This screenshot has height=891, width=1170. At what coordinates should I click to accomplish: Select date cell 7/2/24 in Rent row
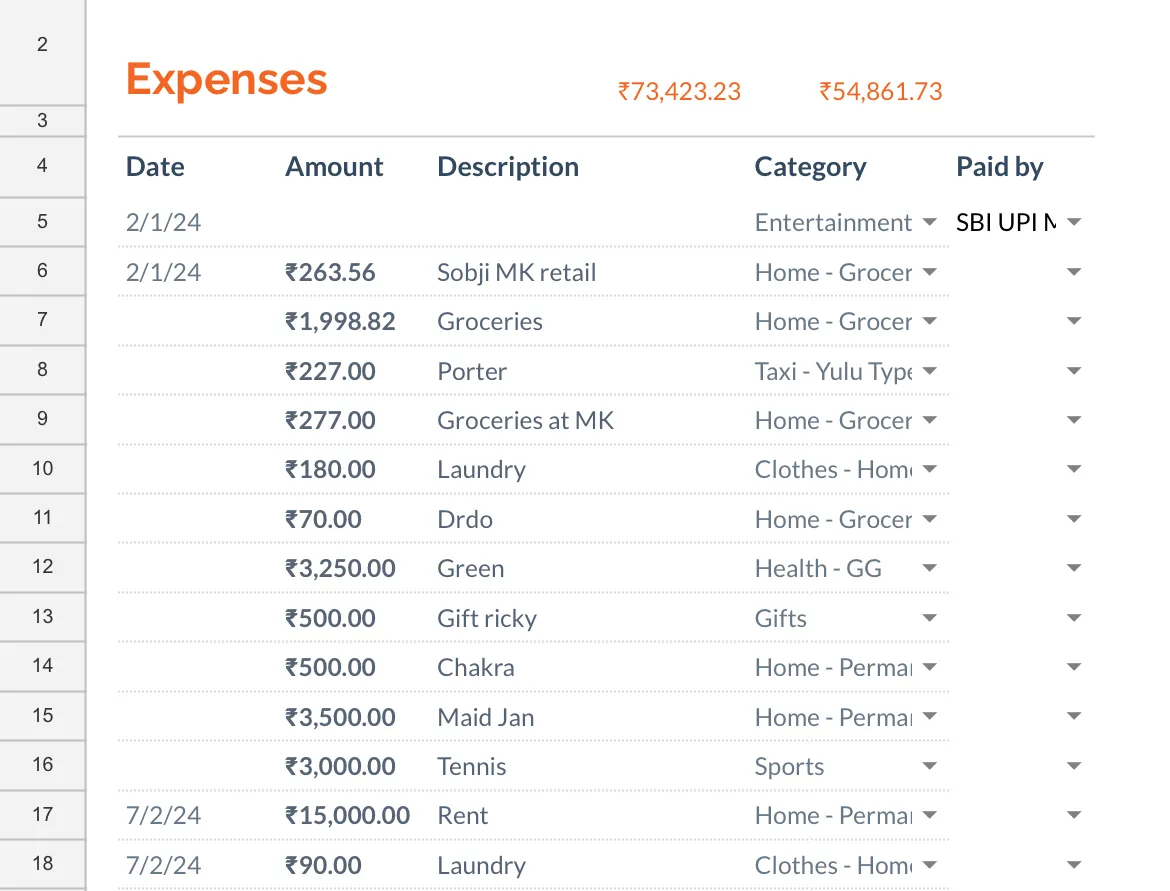pos(163,816)
